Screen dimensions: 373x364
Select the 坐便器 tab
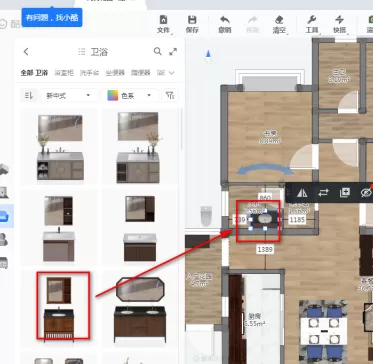(x=115, y=73)
